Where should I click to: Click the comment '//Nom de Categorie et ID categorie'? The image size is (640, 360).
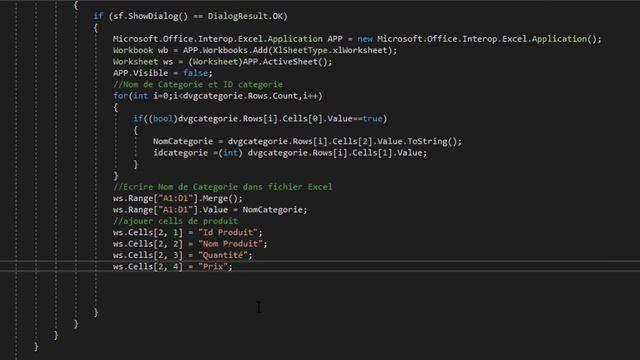point(198,84)
